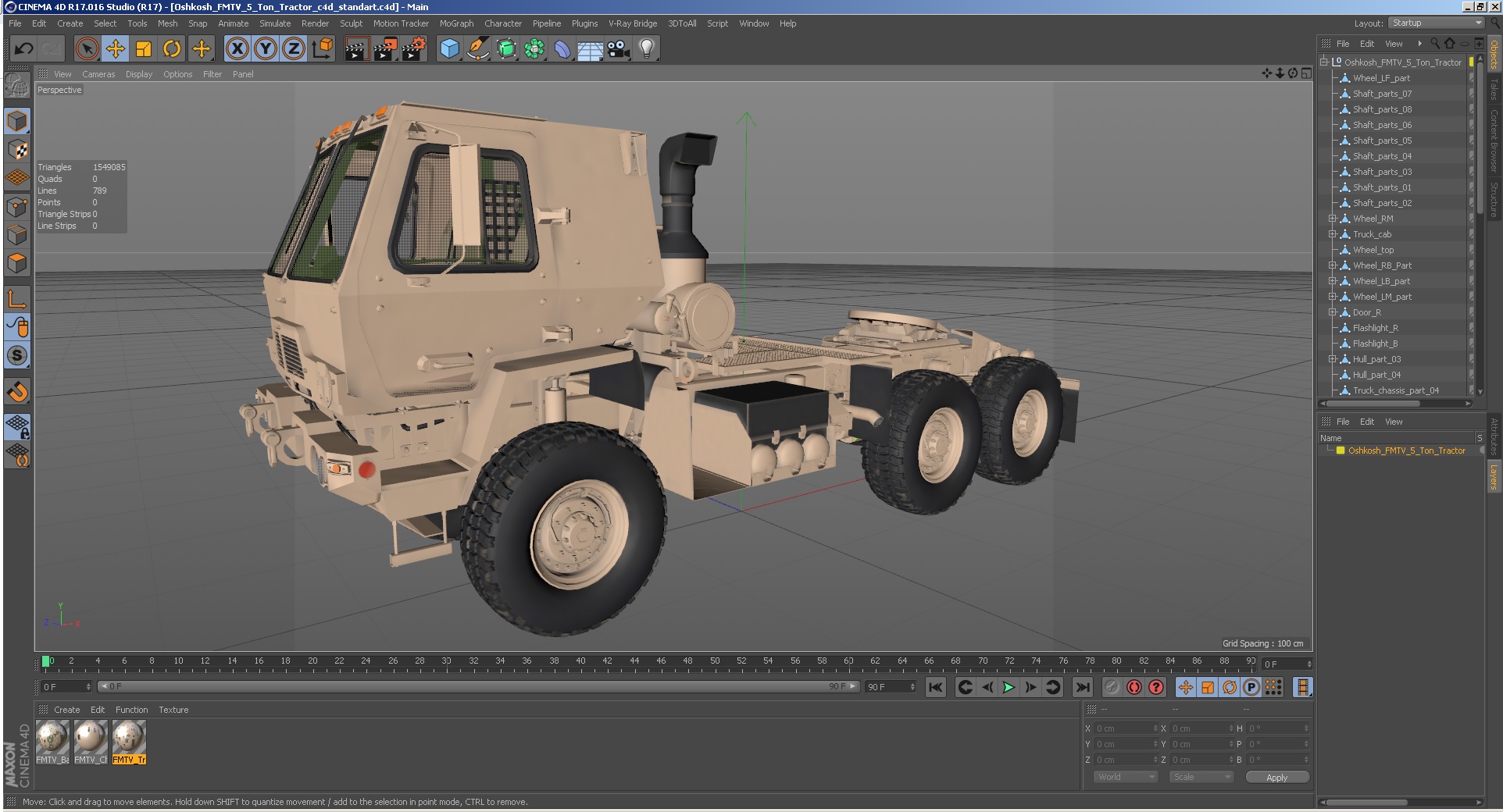Select the FMTV_Tr material swatch

[x=129, y=742]
